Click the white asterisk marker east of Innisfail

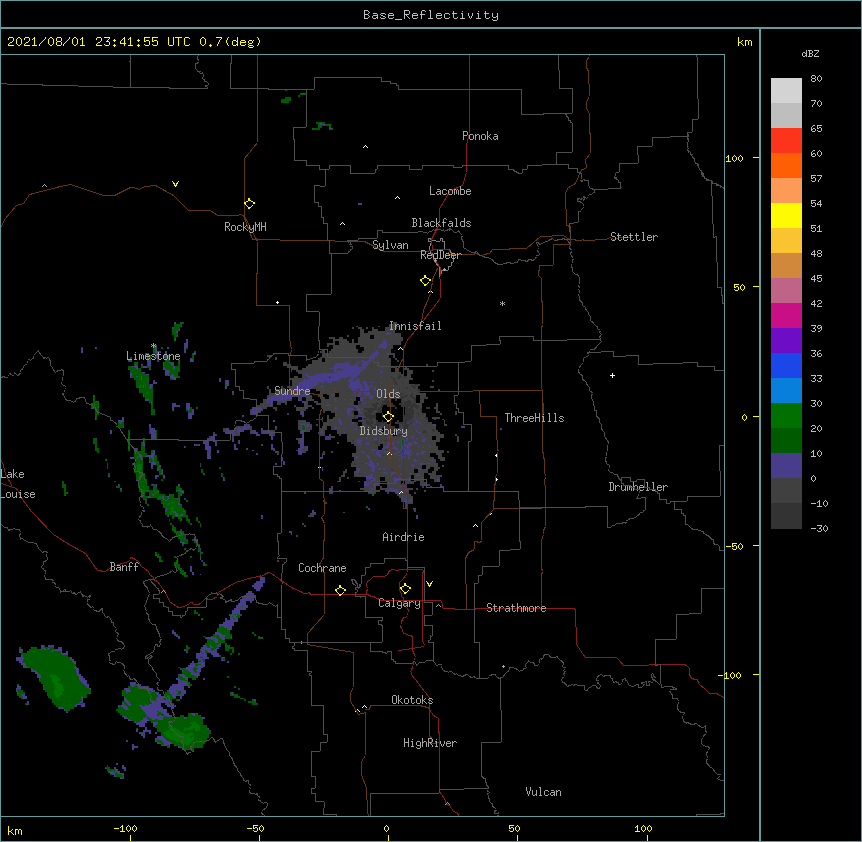(x=502, y=303)
